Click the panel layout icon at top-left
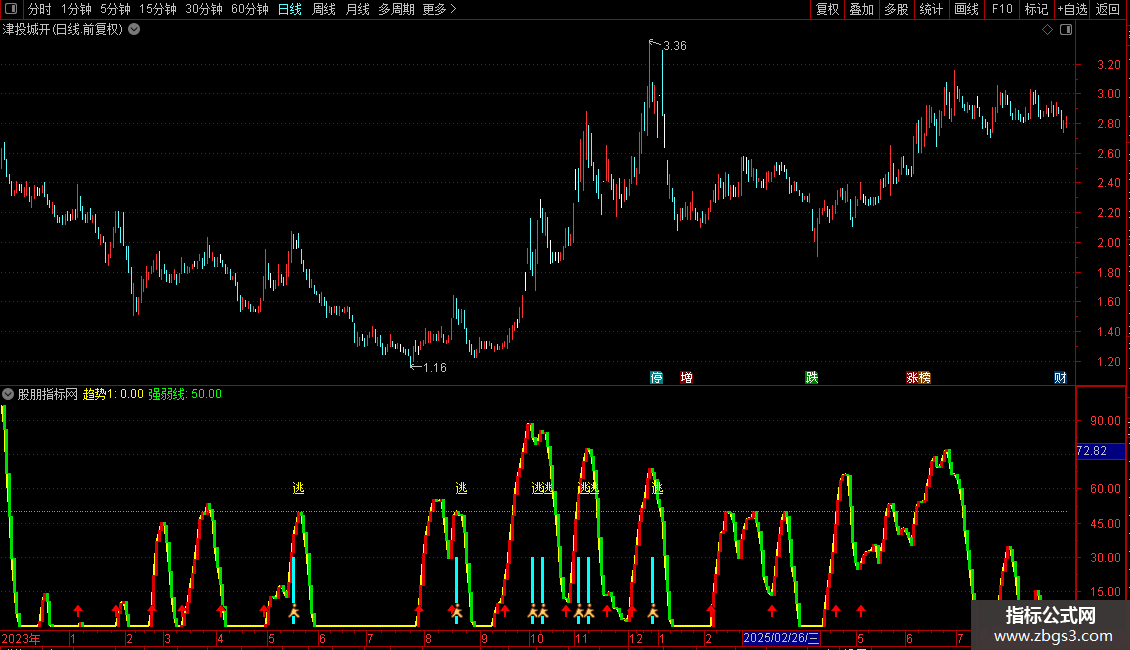Viewport: 1130px width, 650px height. (x=11, y=9)
